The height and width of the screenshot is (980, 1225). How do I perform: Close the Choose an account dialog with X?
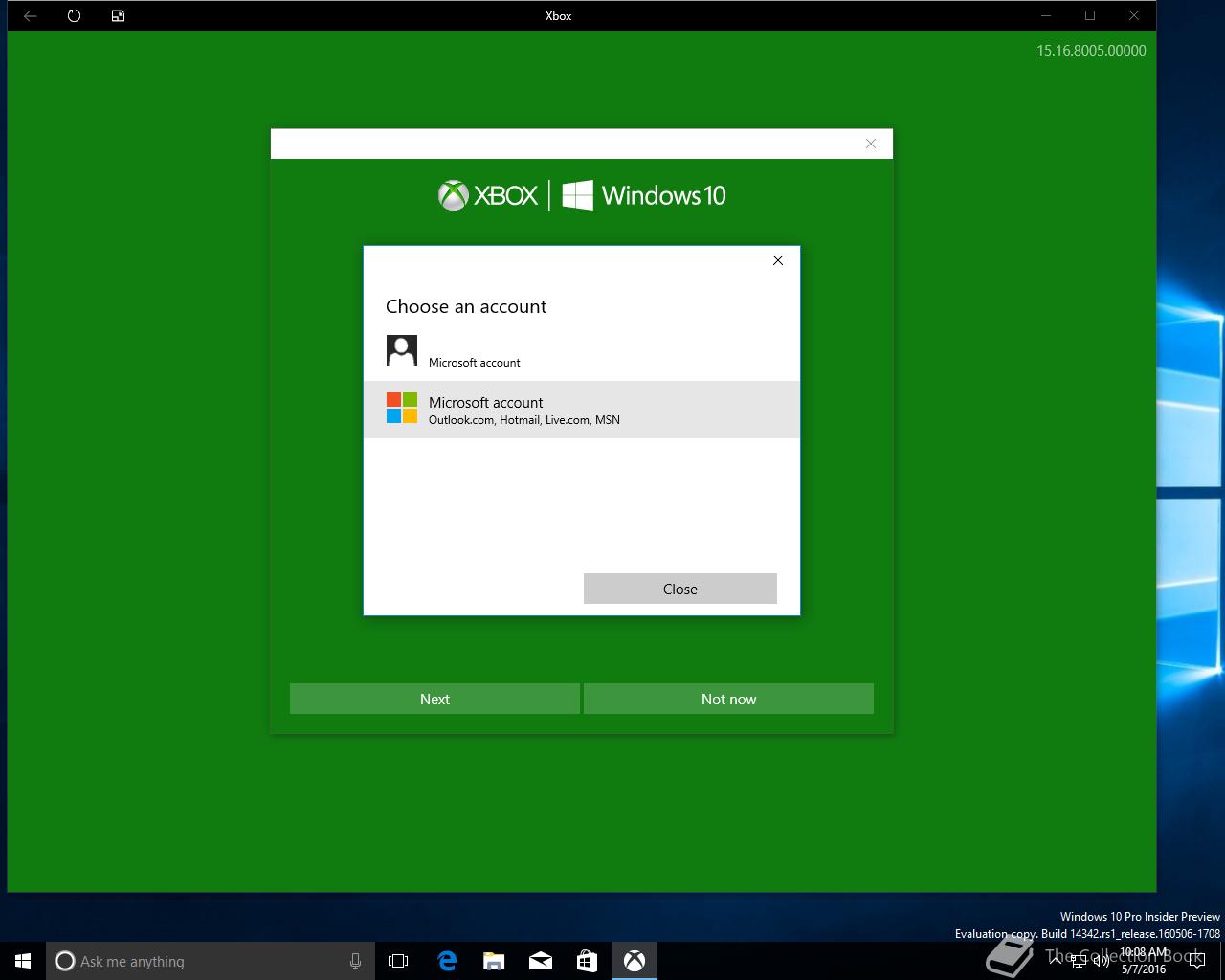778,260
